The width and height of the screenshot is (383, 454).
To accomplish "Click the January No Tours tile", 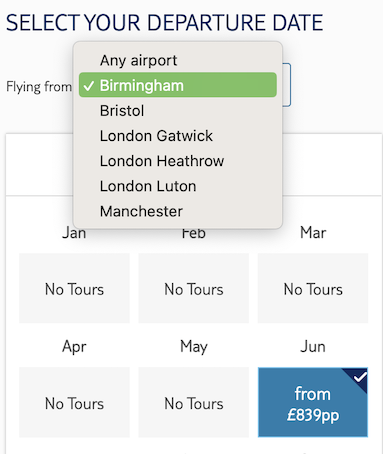I will tap(74, 288).
